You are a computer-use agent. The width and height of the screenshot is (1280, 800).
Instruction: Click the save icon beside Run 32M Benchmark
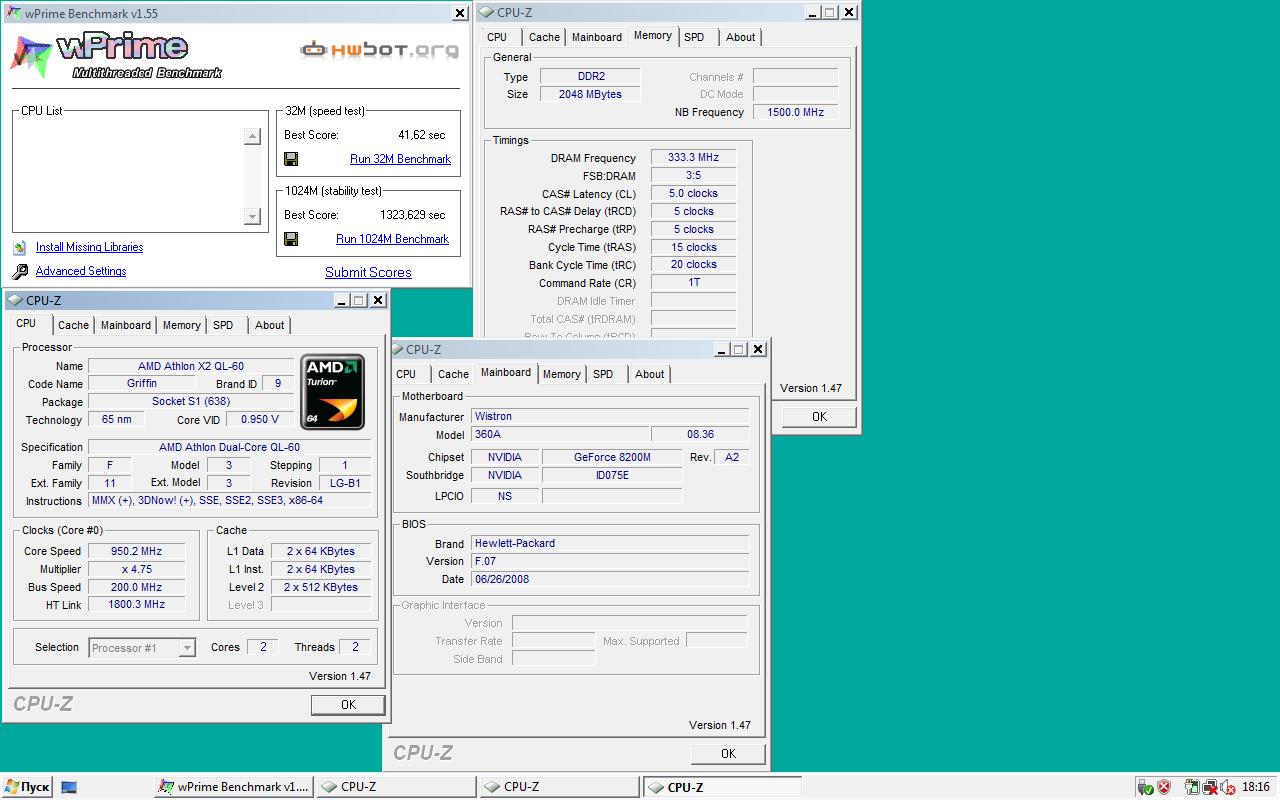(291, 159)
